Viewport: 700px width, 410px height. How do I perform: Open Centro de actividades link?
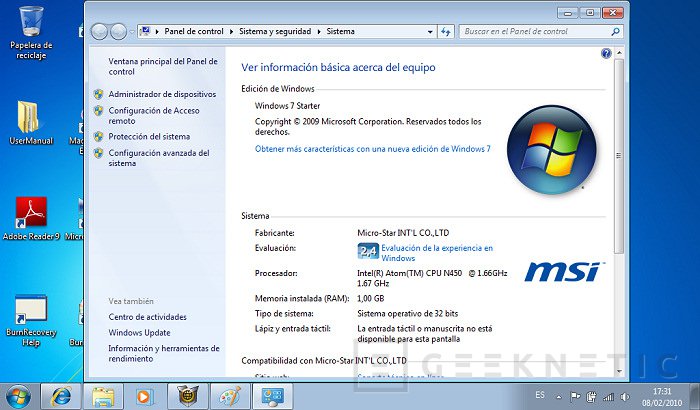tap(147, 317)
